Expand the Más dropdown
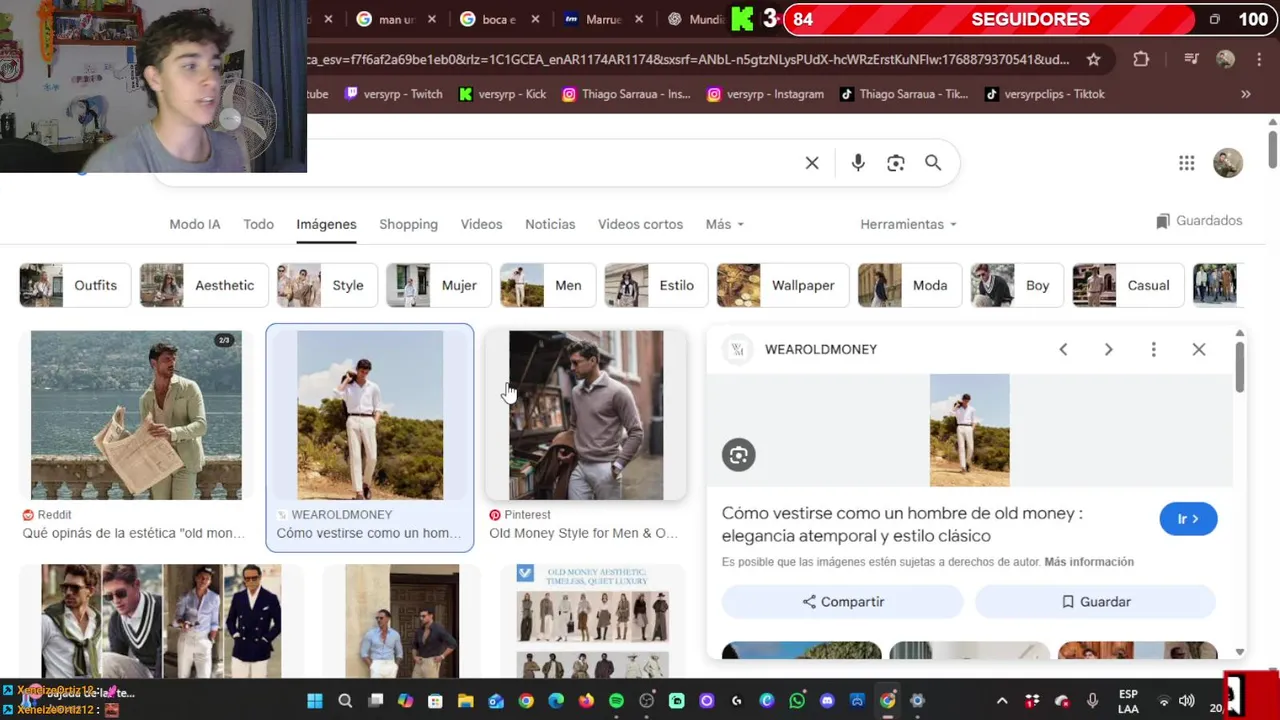Image resolution: width=1280 pixels, height=720 pixels. click(725, 224)
